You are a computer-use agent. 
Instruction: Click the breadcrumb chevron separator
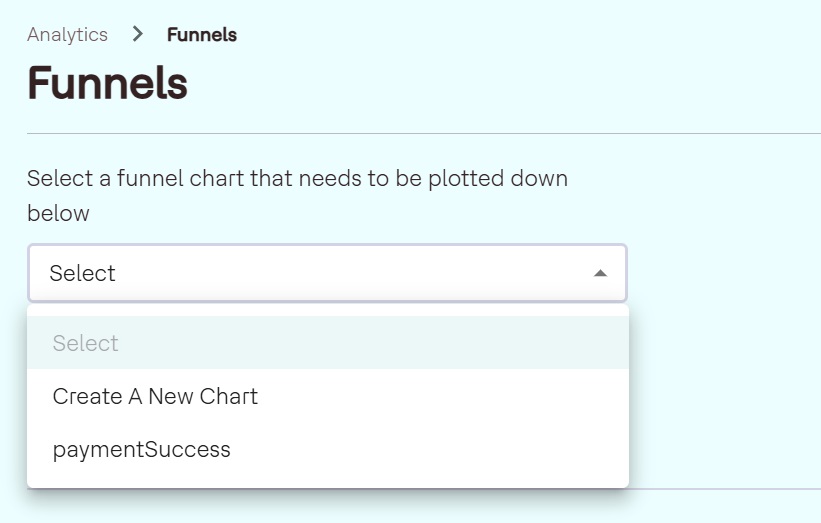point(137,35)
